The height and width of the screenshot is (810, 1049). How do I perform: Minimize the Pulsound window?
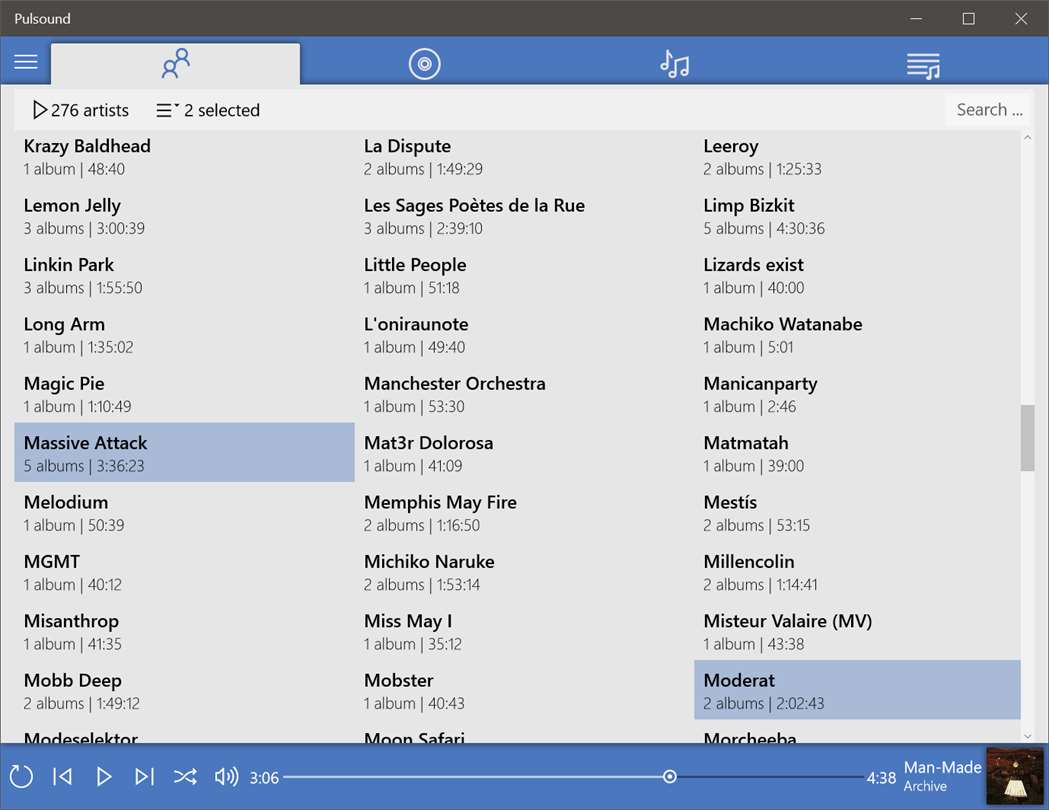916,18
